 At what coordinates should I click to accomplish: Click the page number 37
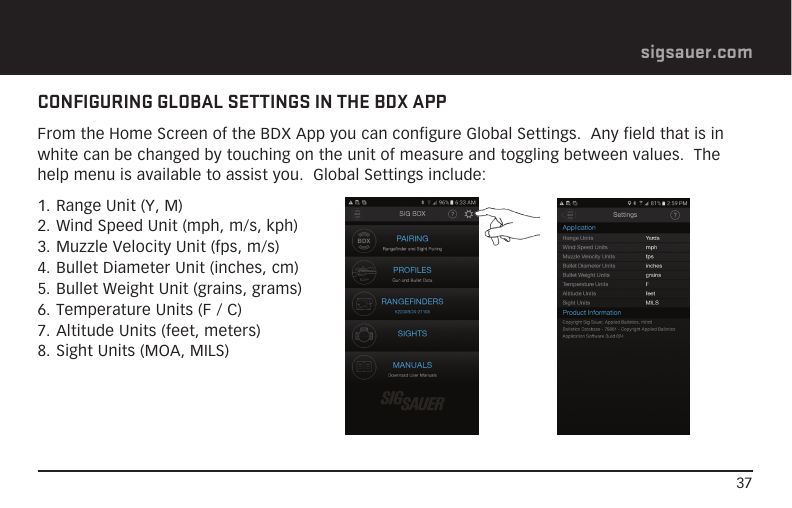744,483
